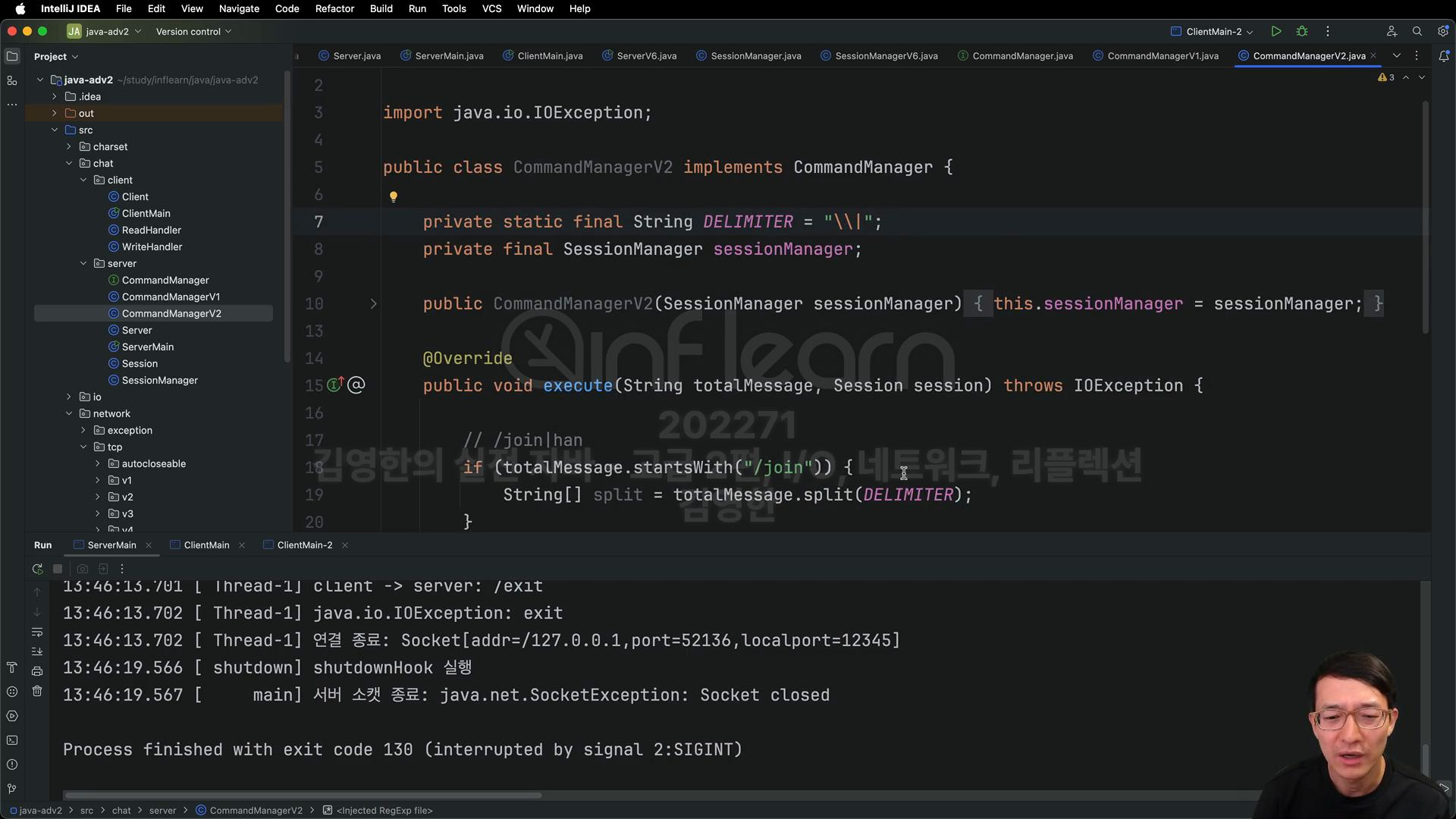
Task: Click the editor vertical scrollbar
Action: (x=1426, y=216)
